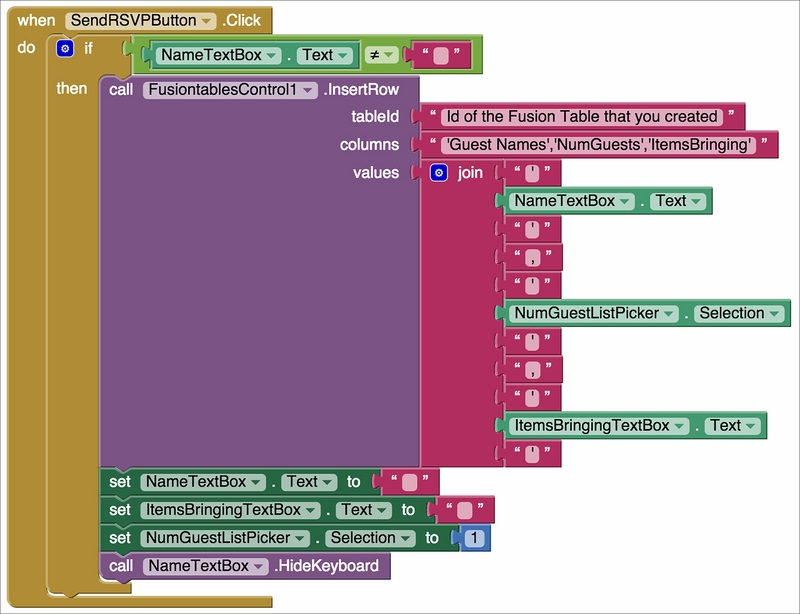Edit the columns string 'Guest Names','NumGuests','ItemsBringing'
The height and width of the screenshot is (614, 800).
pyautogui.click(x=596, y=145)
